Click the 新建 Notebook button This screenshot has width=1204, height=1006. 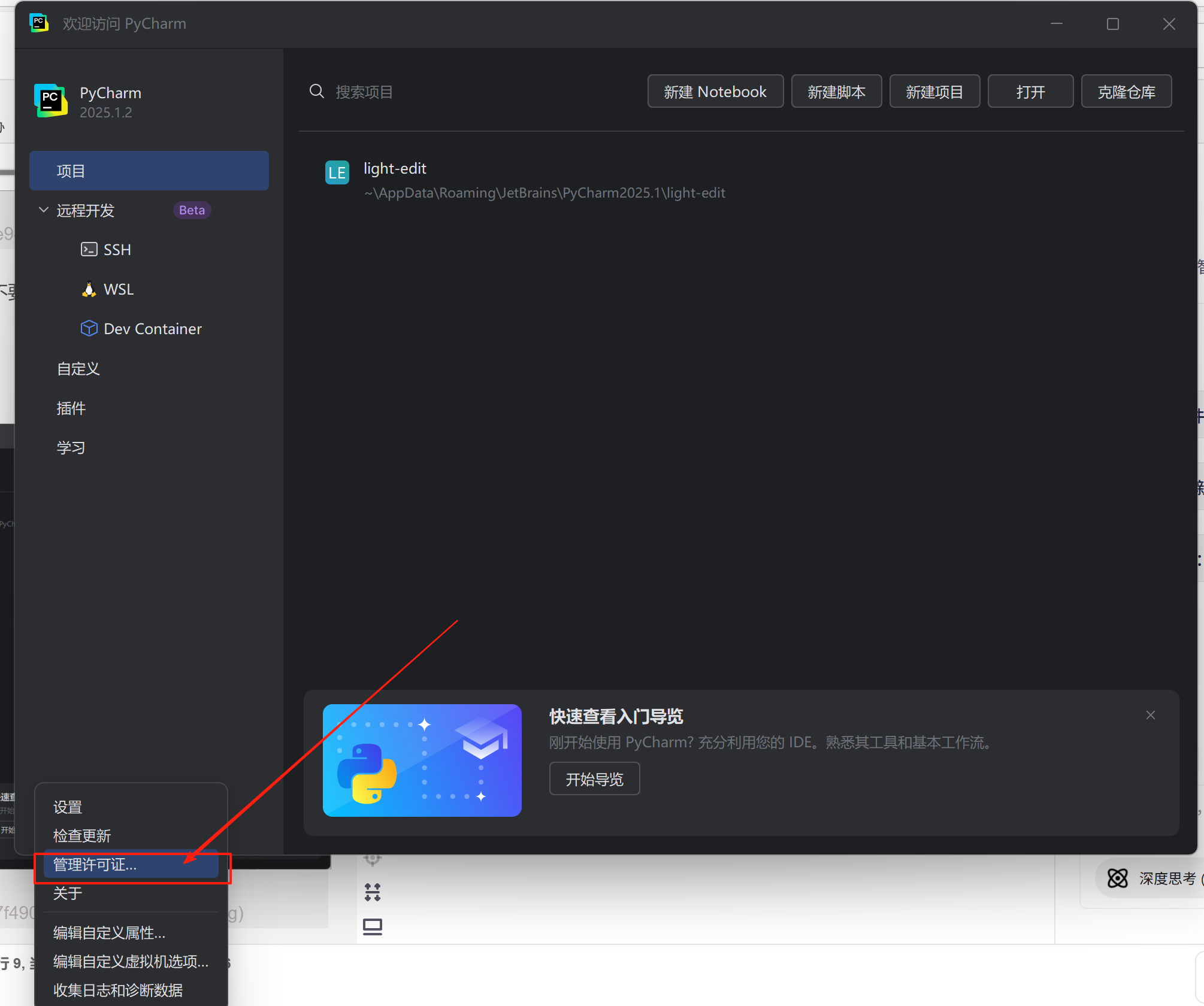pyautogui.click(x=715, y=92)
